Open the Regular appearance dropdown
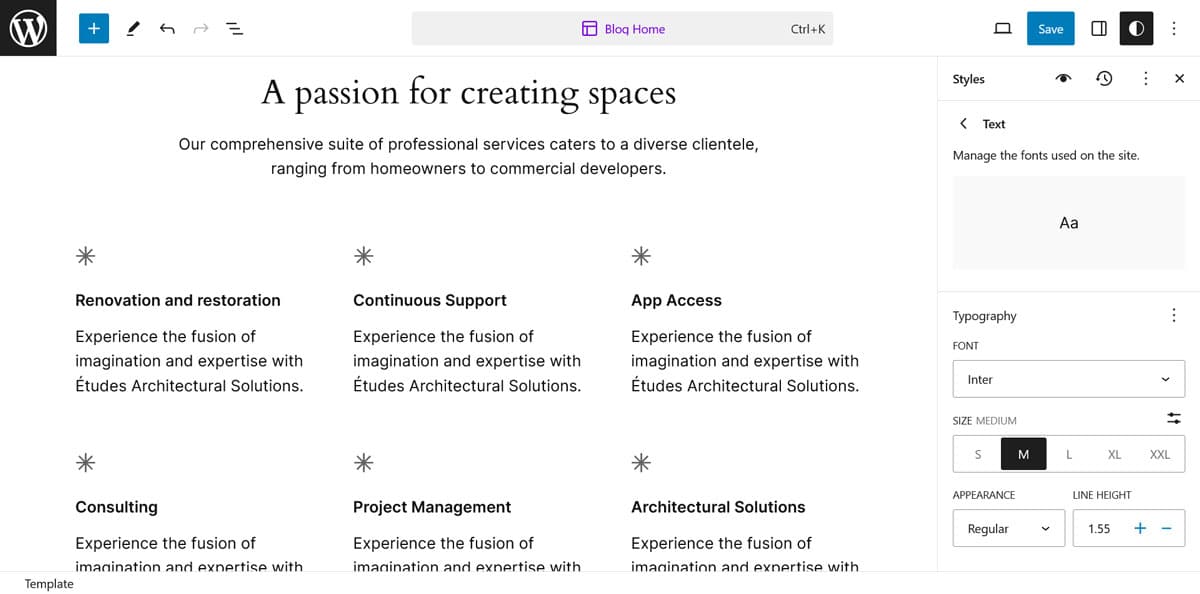The height and width of the screenshot is (594, 1200). click(1008, 528)
